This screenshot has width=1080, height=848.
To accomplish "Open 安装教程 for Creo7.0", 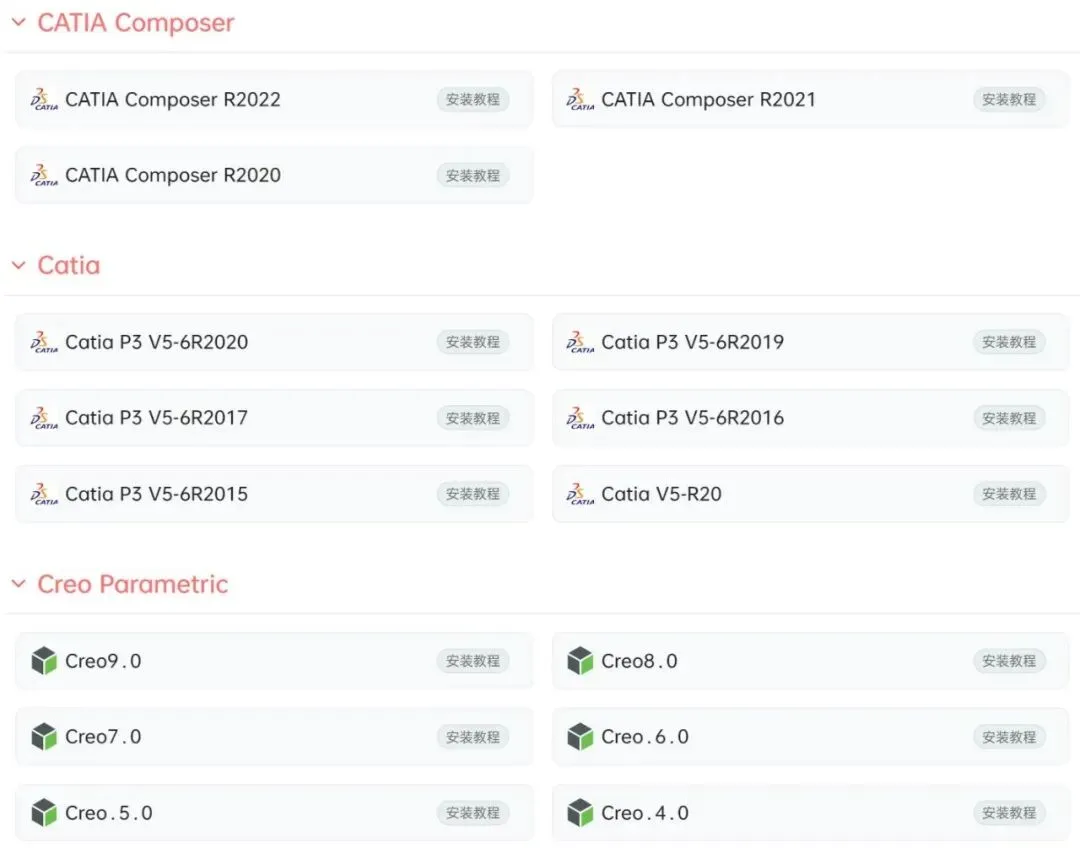I will [472, 736].
